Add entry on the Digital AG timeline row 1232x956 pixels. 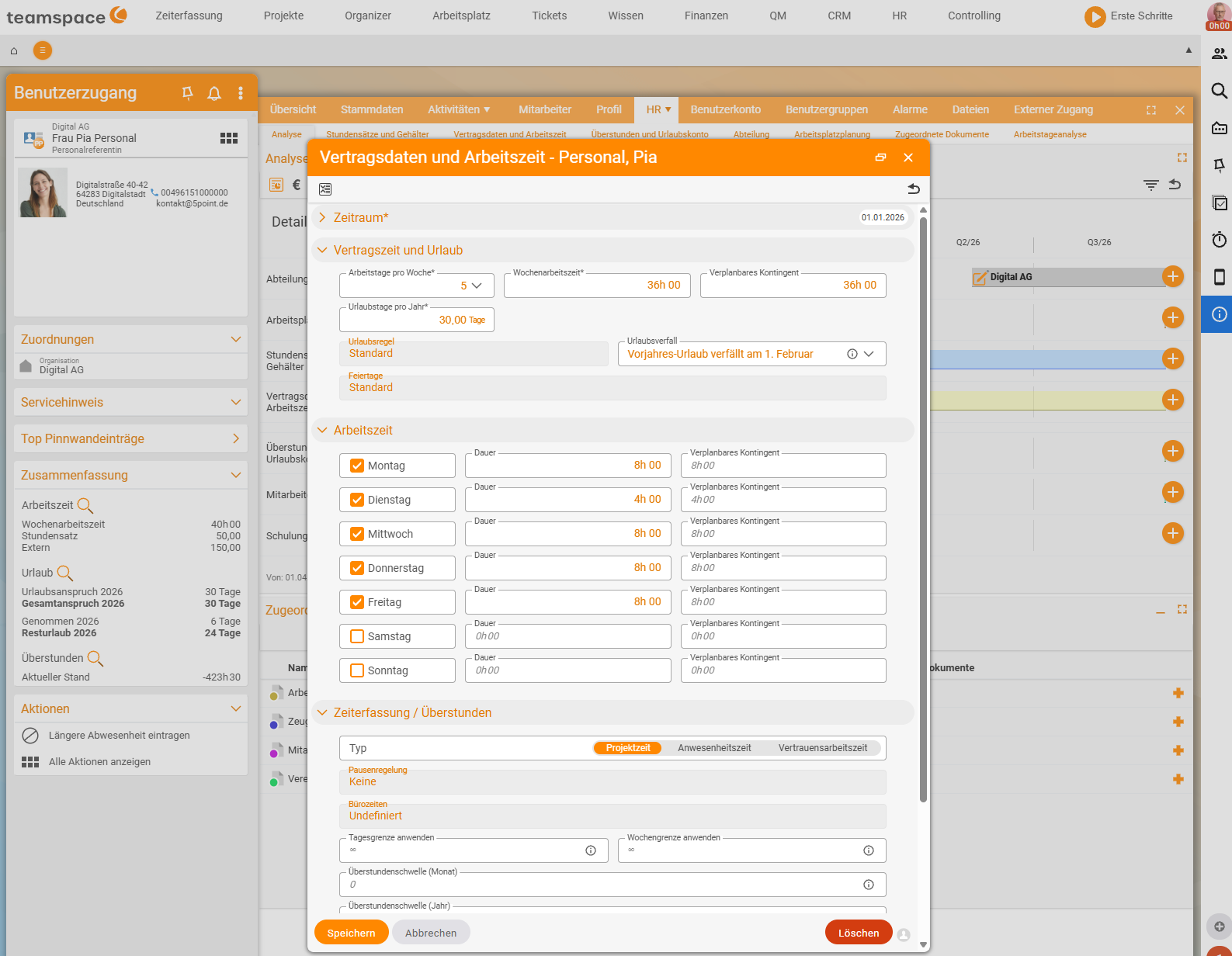point(1173,276)
